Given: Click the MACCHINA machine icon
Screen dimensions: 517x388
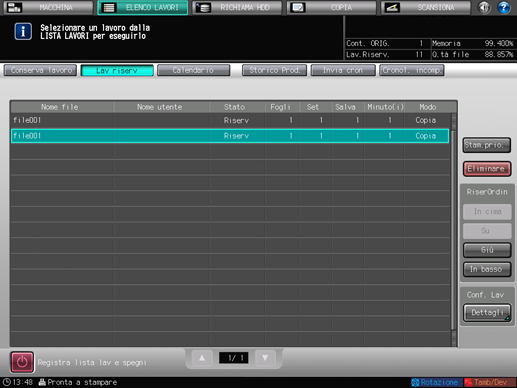Looking at the screenshot, I should (14, 7).
